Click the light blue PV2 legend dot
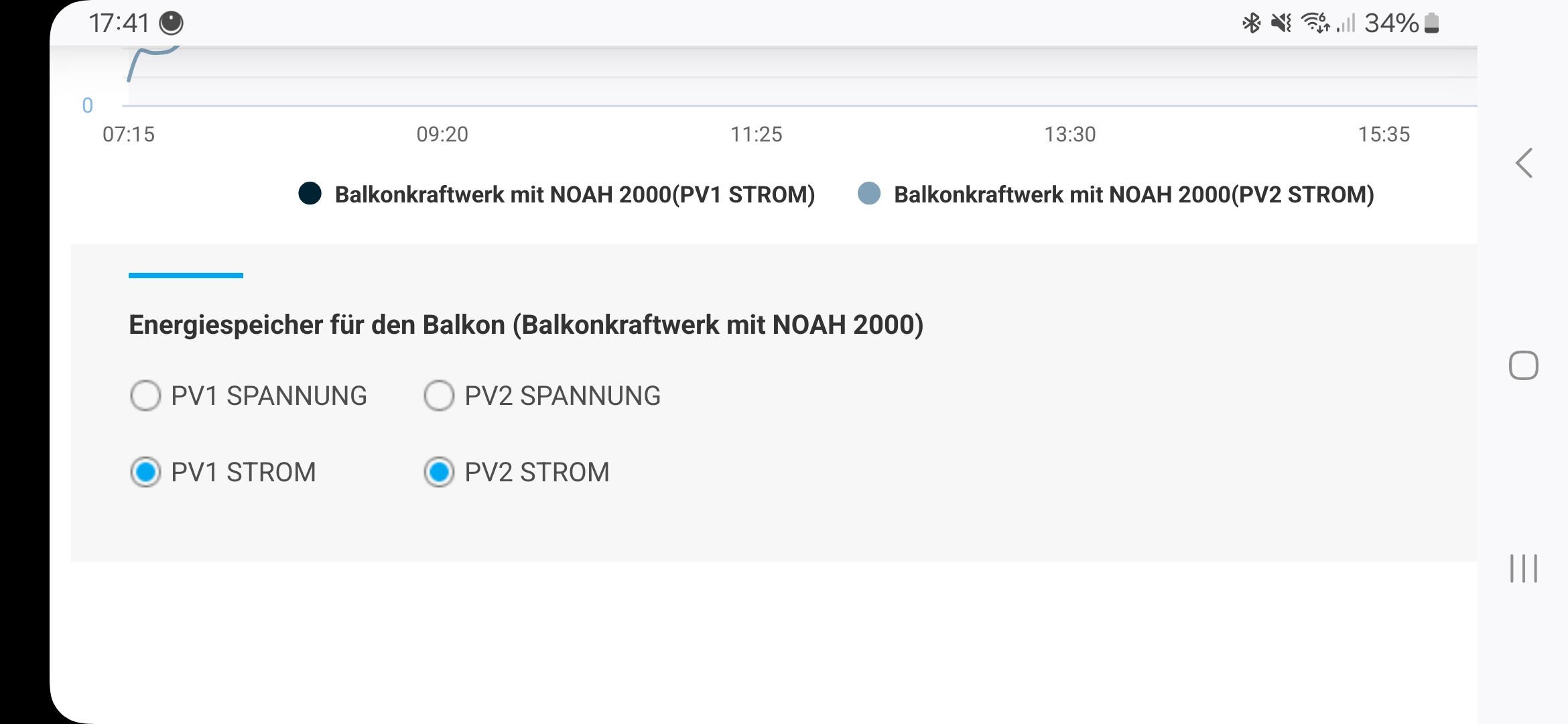 coord(869,194)
